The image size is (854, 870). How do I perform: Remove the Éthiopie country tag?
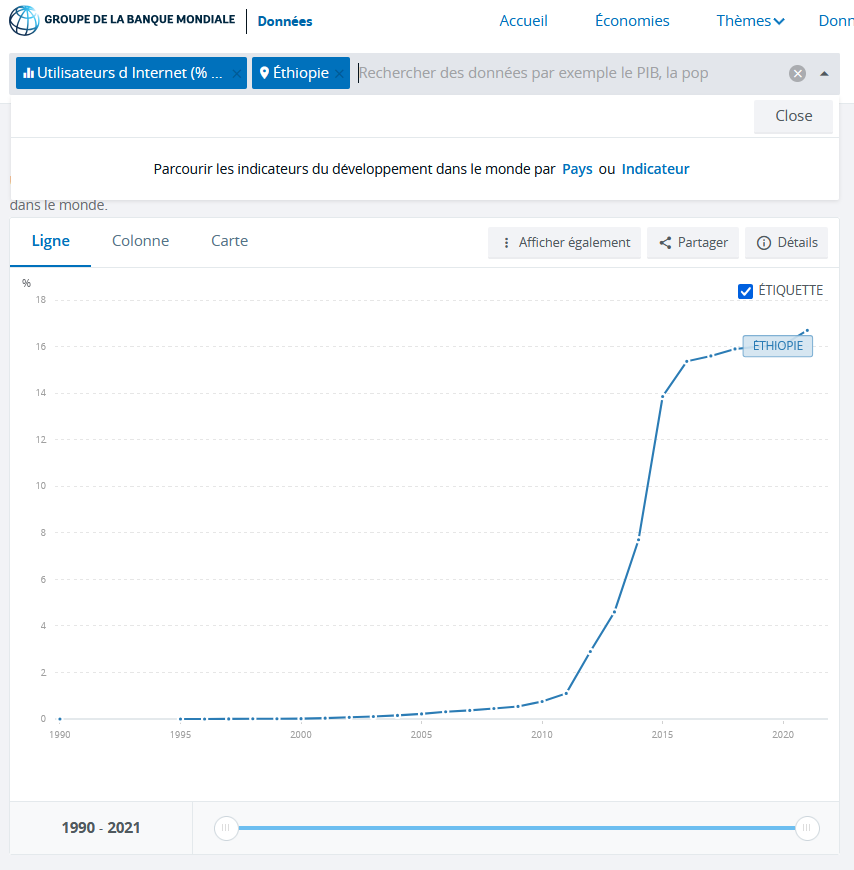[340, 73]
